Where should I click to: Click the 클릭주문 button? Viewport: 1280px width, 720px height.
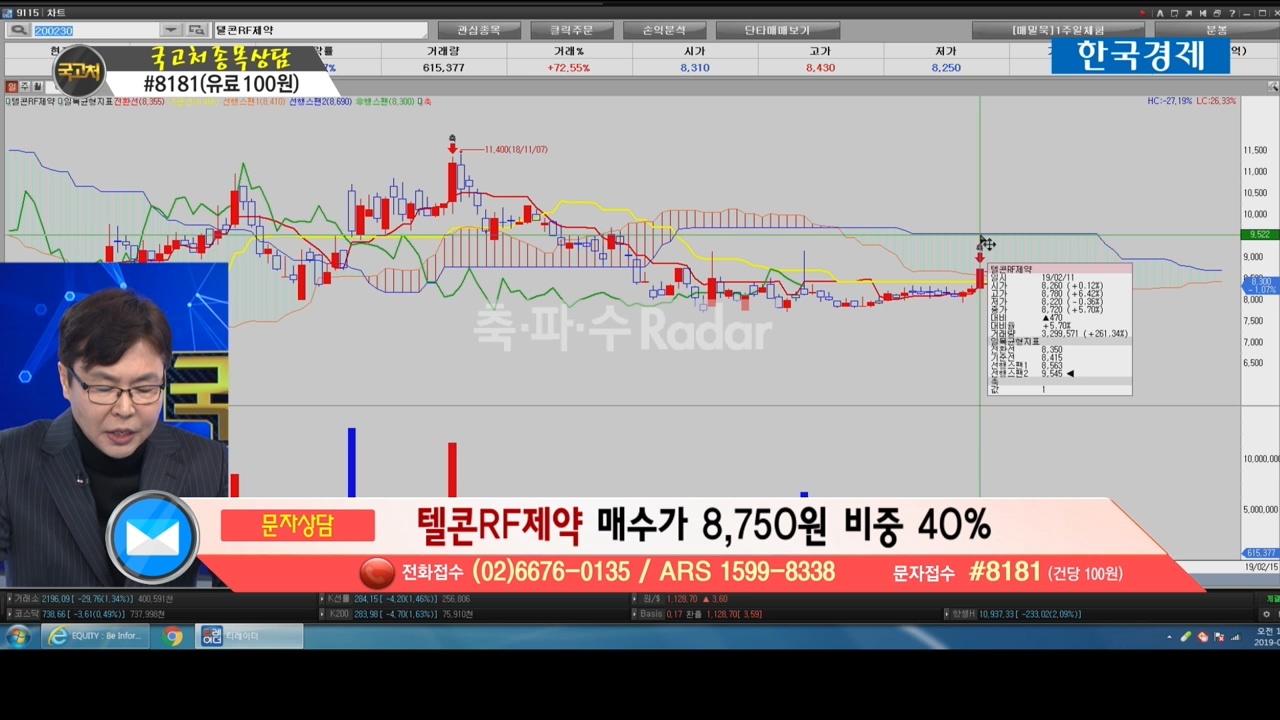point(570,31)
